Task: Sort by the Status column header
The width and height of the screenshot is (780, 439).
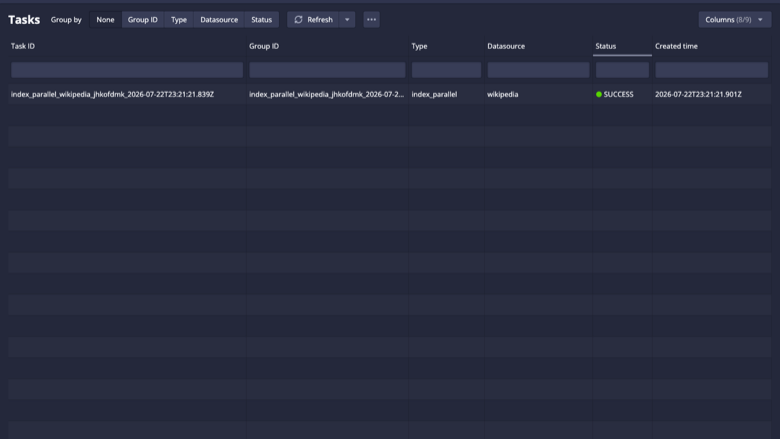Action: coord(606,46)
